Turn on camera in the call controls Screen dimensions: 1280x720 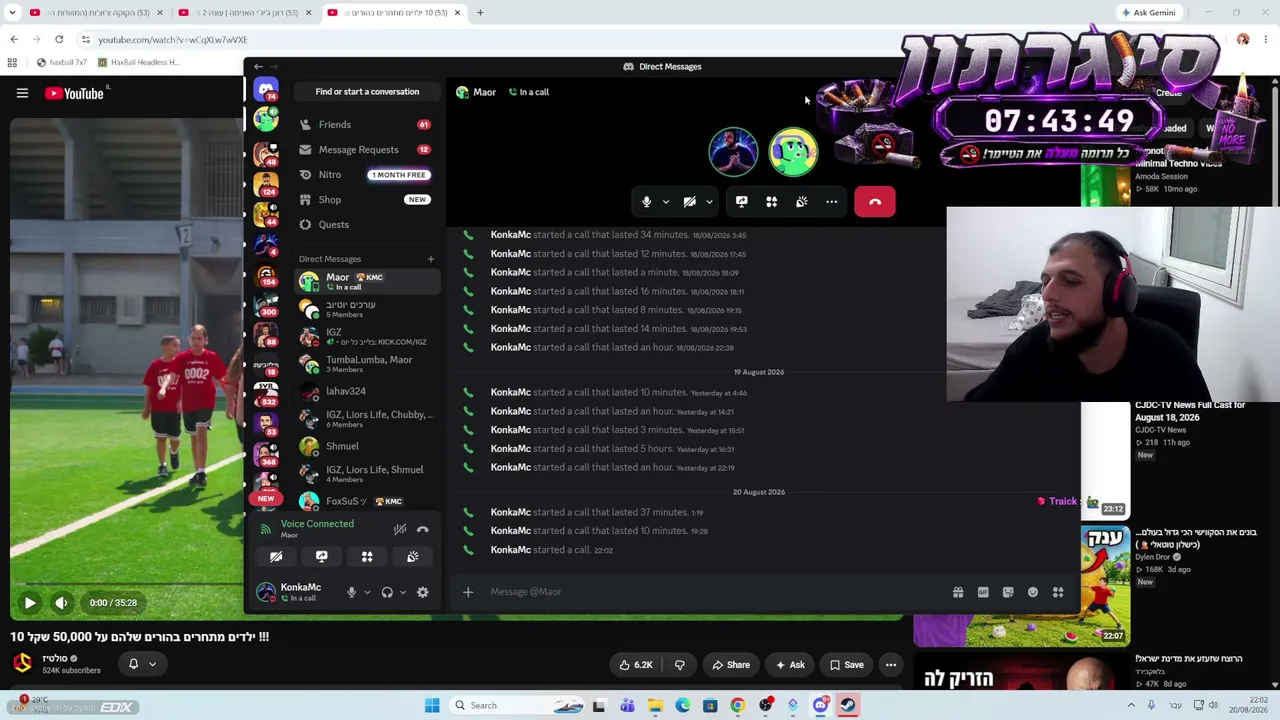pyautogui.click(x=690, y=202)
